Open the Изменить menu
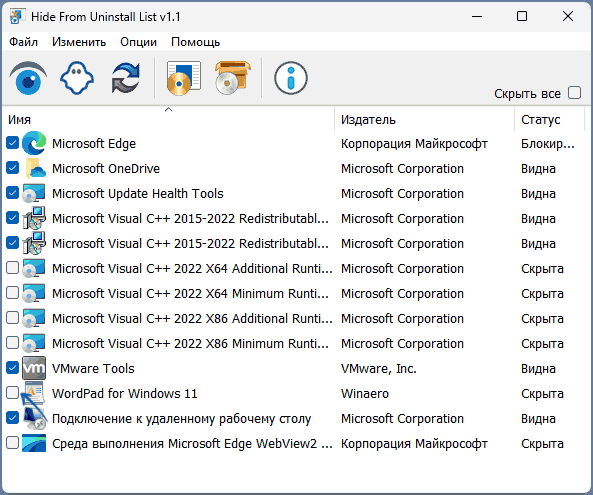Viewport: 593px width, 495px height. [x=79, y=42]
